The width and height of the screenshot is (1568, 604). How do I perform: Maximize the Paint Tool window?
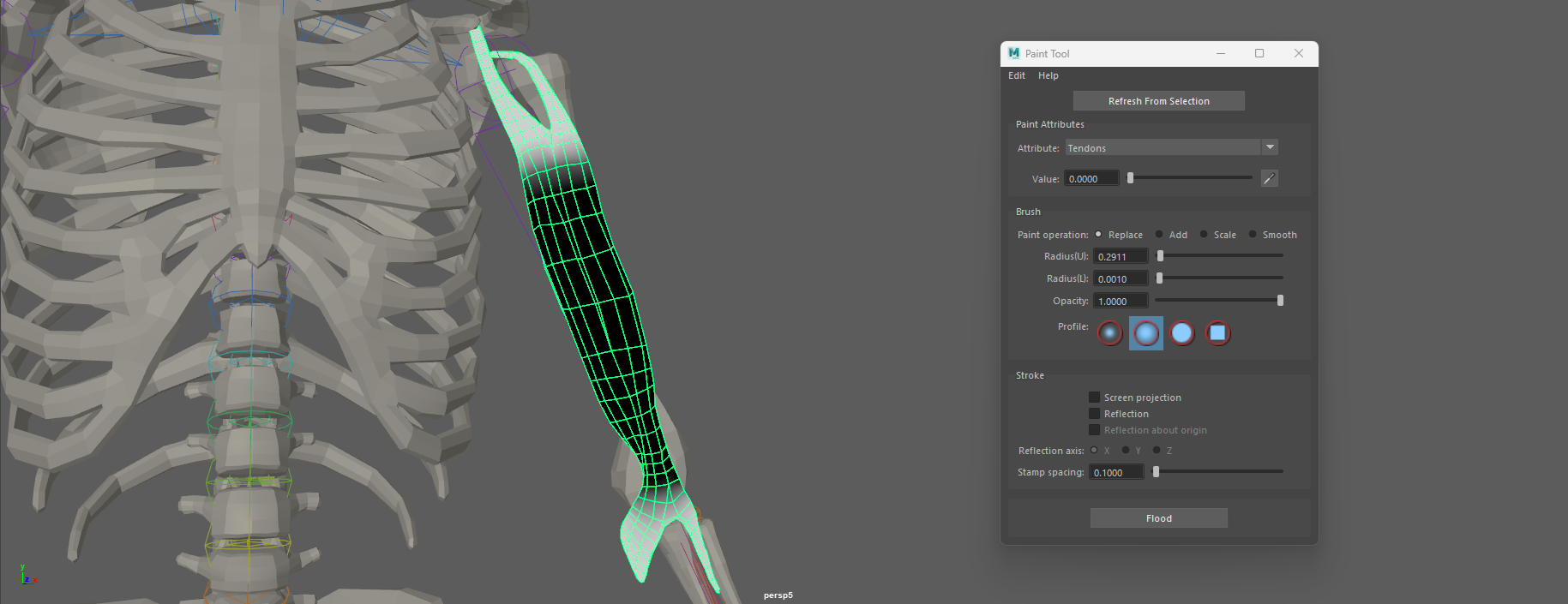[x=1259, y=53]
